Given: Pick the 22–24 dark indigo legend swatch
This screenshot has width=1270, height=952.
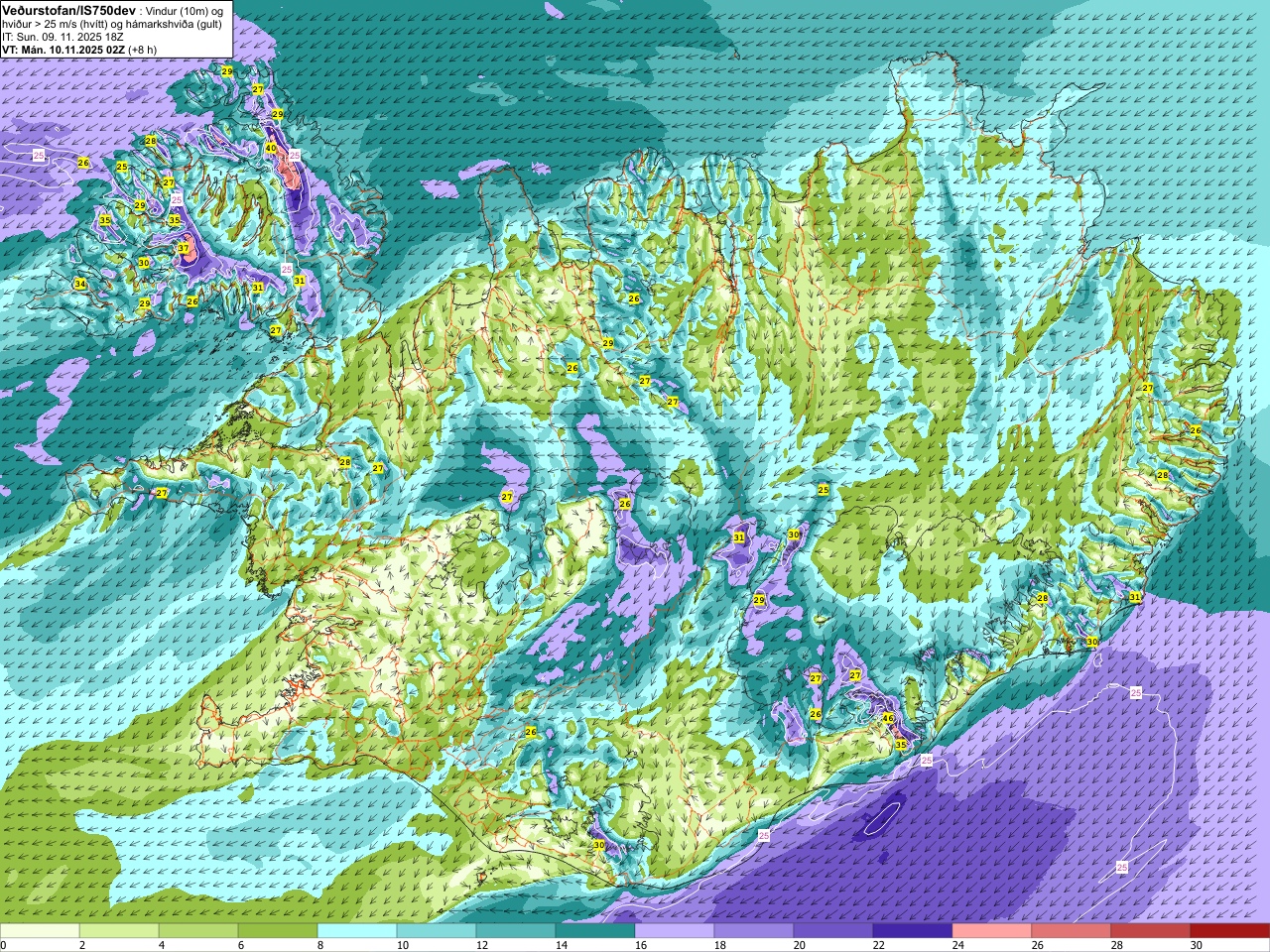Looking at the screenshot, I should pyautogui.click(x=913, y=931).
